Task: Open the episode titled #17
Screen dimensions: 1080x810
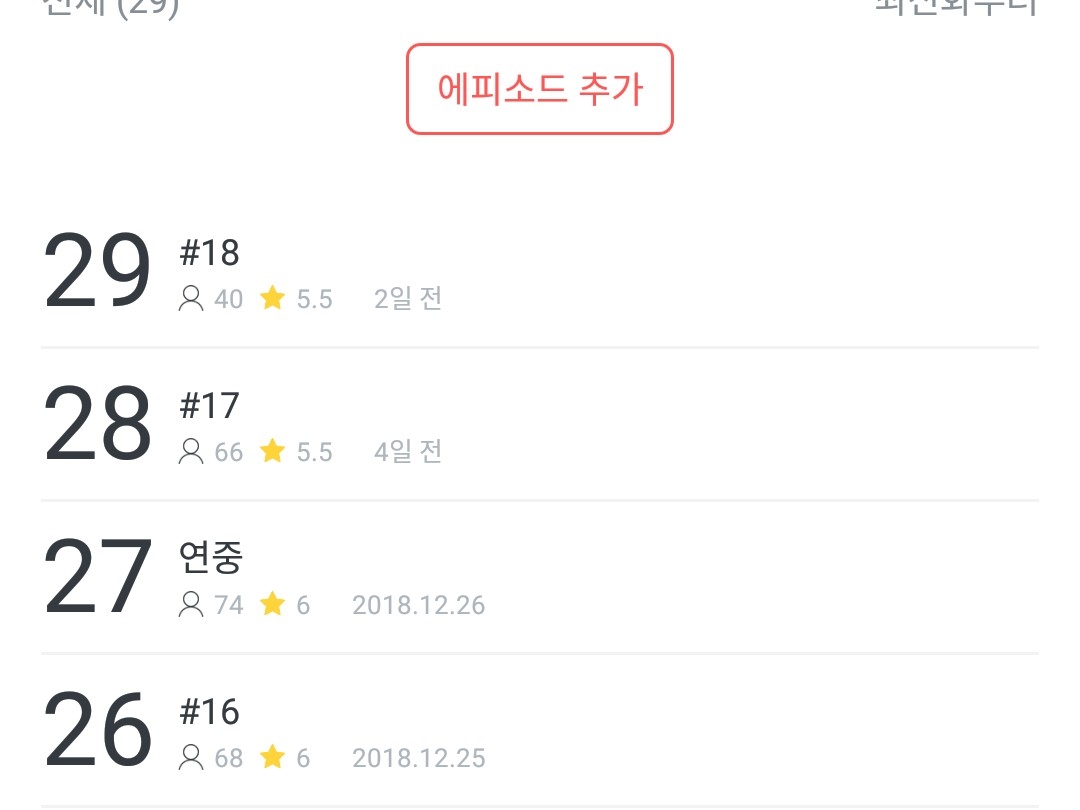Action: 209,406
